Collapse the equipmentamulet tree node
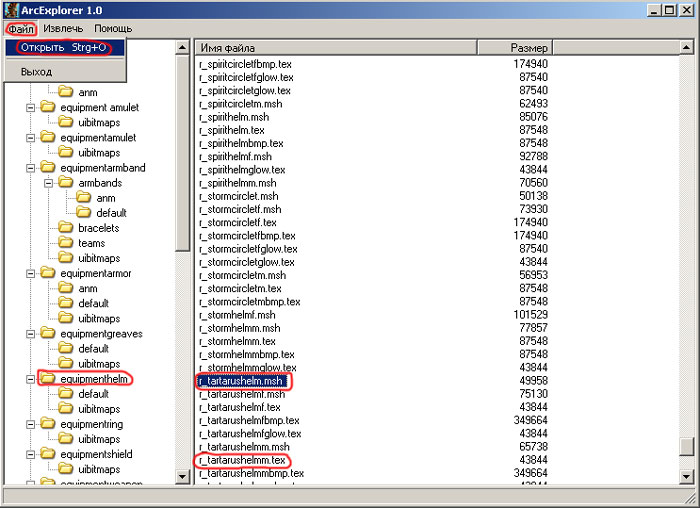This screenshot has width=700, height=508. click(x=30, y=138)
